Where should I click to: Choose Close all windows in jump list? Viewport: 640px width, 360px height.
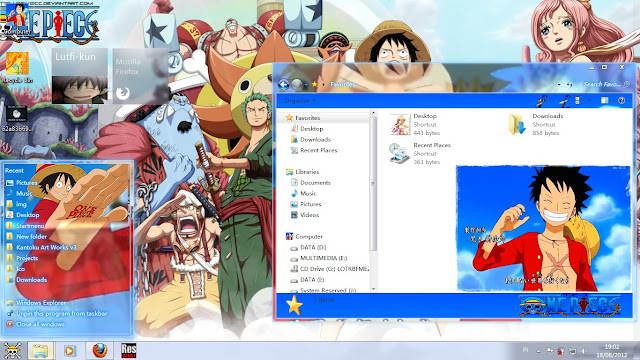(40, 324)
